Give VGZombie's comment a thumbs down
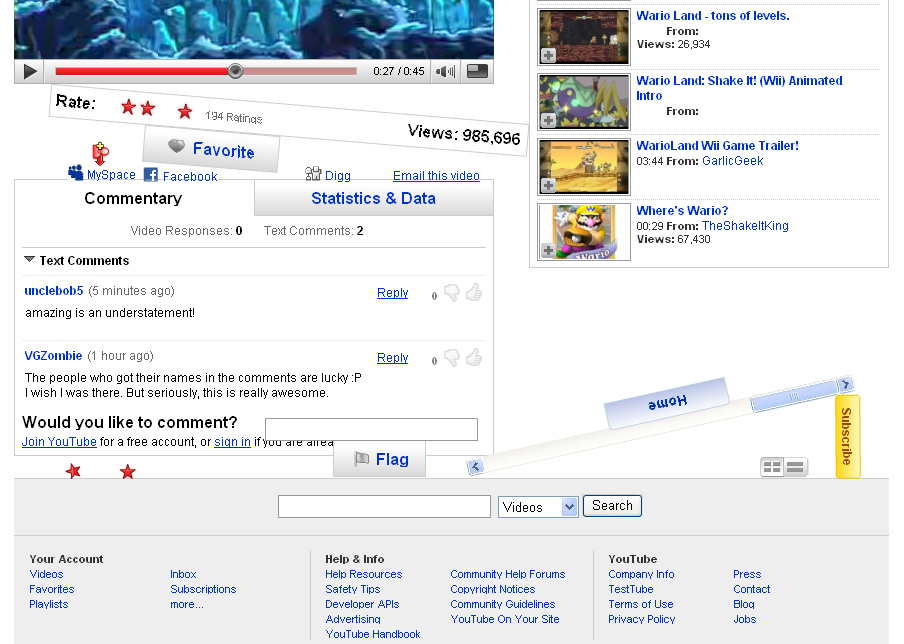 coord(452,358)
